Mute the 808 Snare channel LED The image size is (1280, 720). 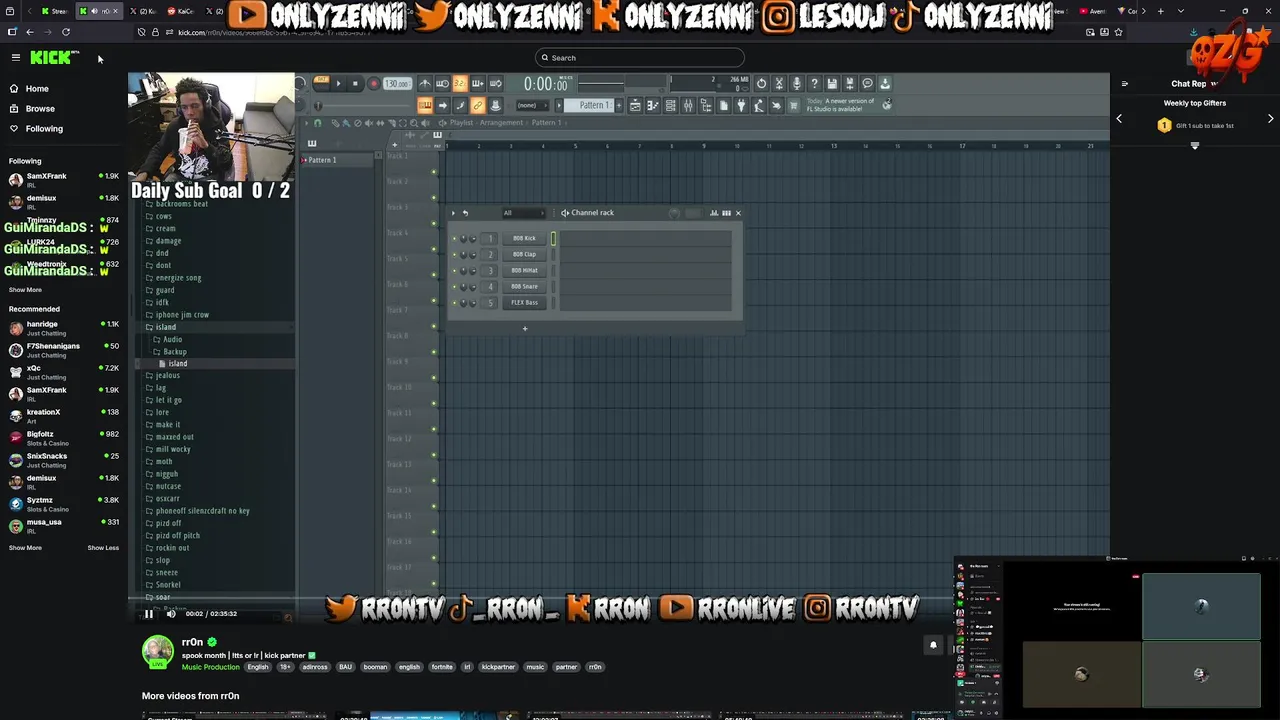click(454, 286)
